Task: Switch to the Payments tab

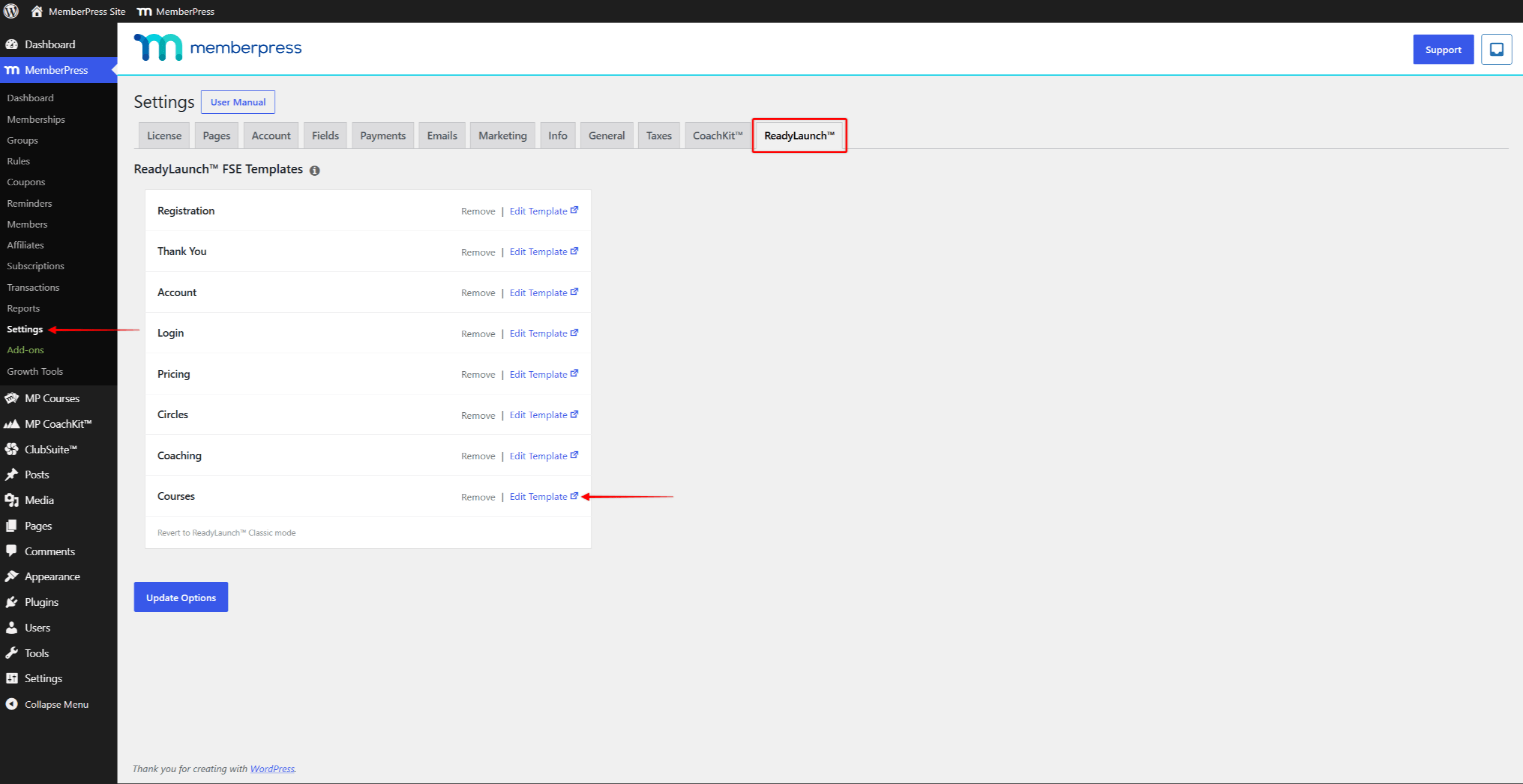Action: 383,136
